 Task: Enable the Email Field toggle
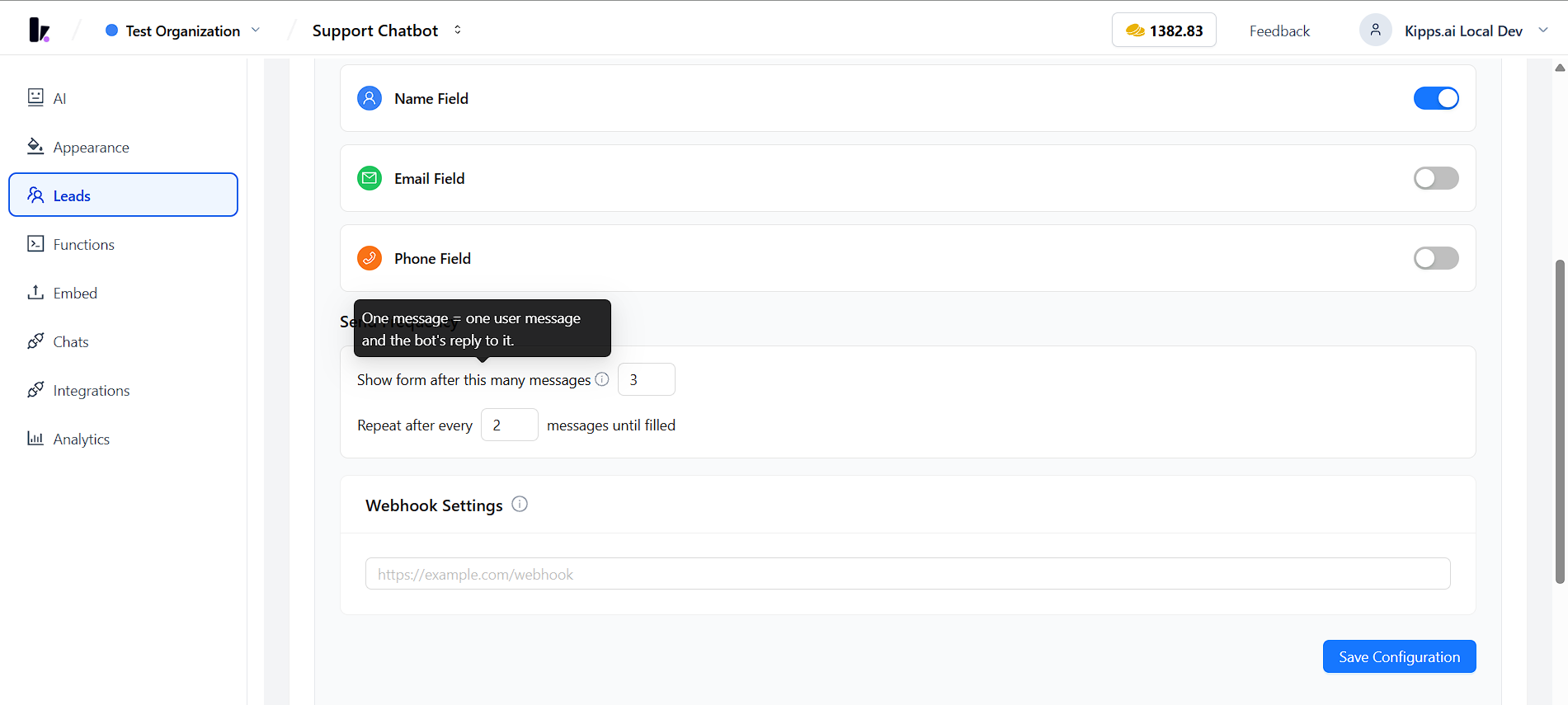click(x=1436, y=178)
